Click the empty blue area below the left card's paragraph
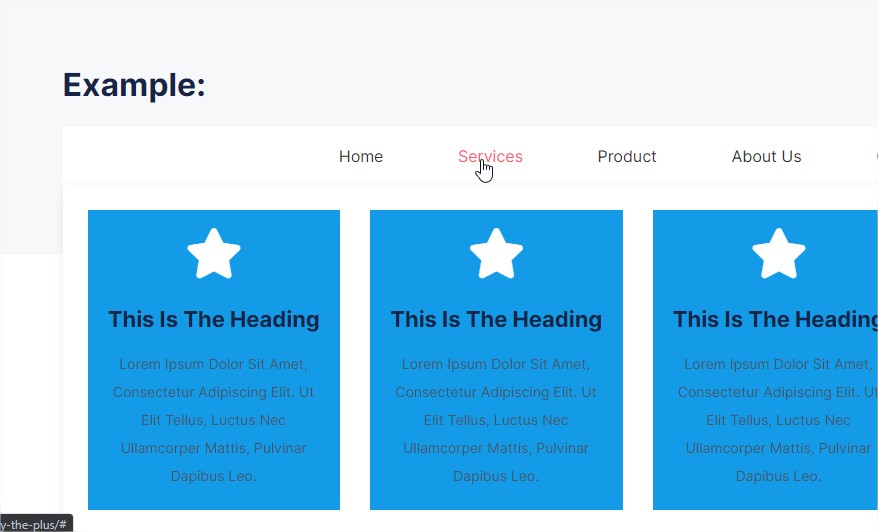The image size is (878, 532). coord(214,497)
